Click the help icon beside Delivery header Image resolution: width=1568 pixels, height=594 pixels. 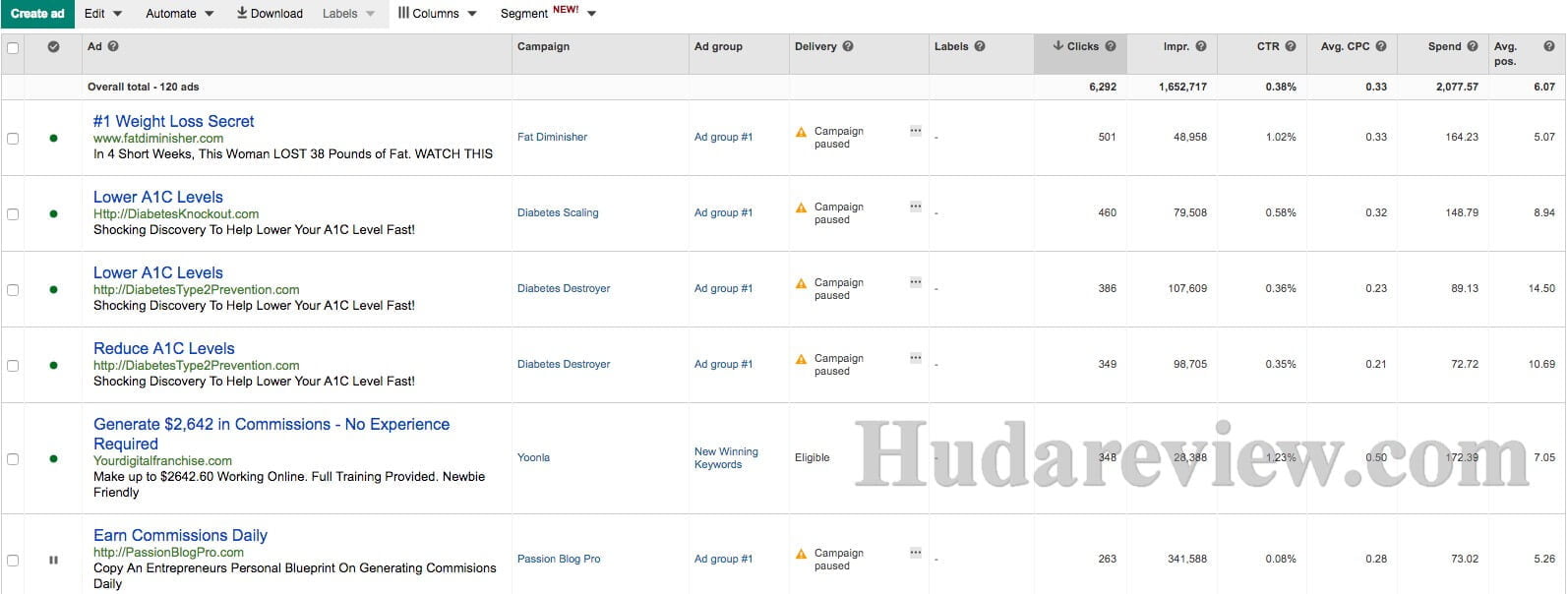tap(848, 46)
